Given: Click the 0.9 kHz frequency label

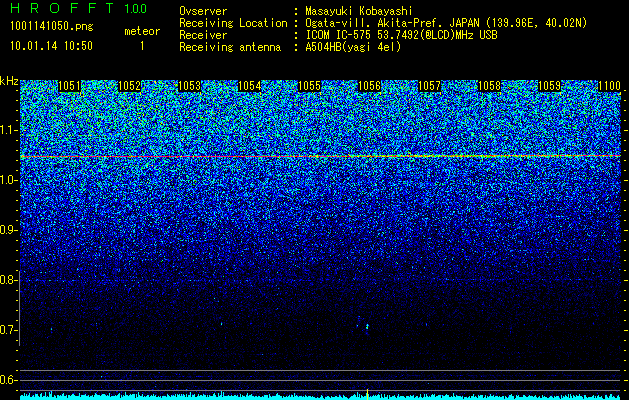Looking at the screenshot, I should coord(9,230).
